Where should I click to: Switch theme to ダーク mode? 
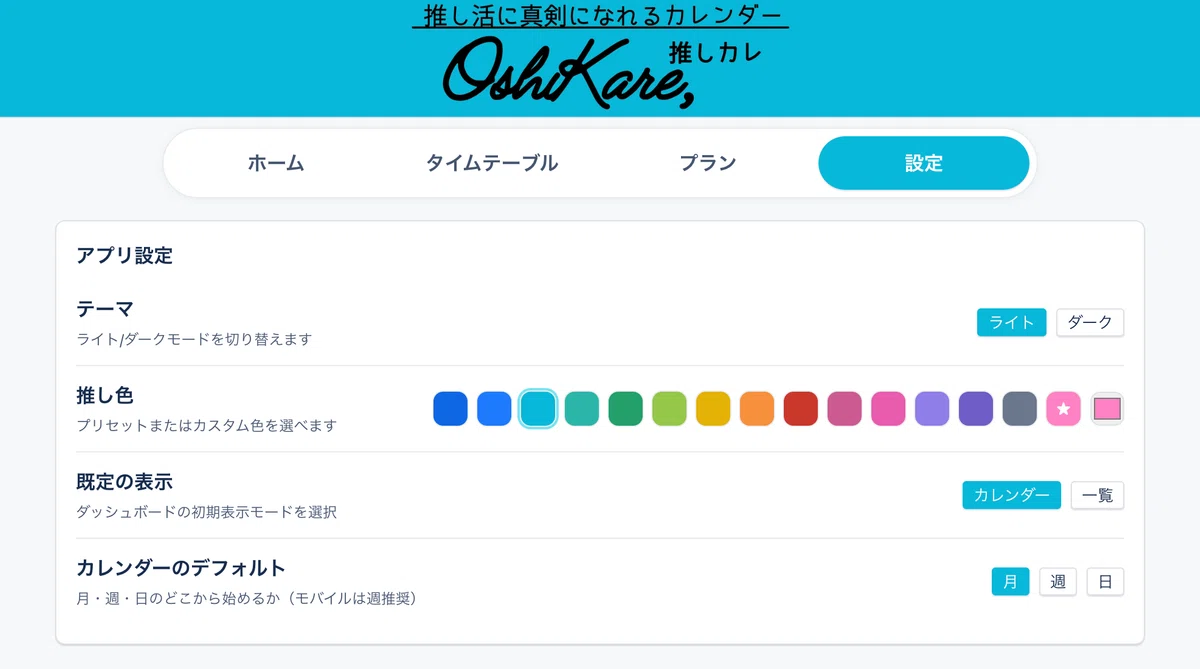tap(1090, 322)
